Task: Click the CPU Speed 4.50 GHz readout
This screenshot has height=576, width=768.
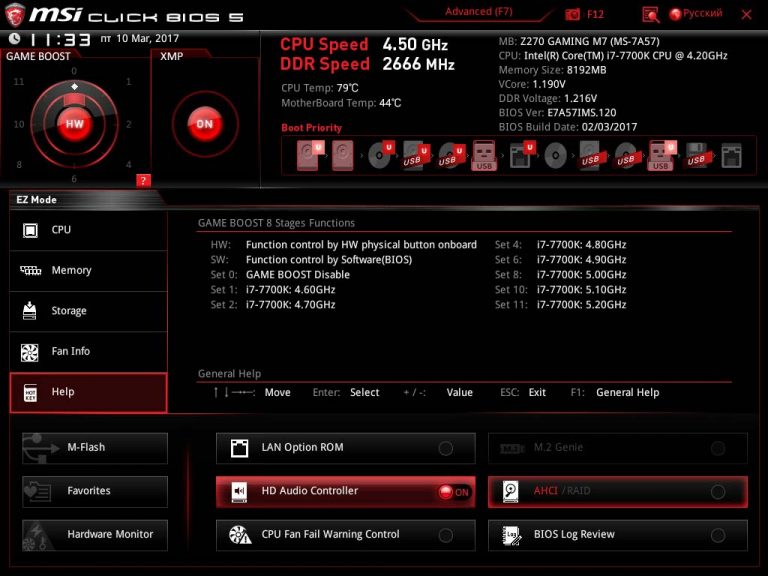Action: coord(363,45)
